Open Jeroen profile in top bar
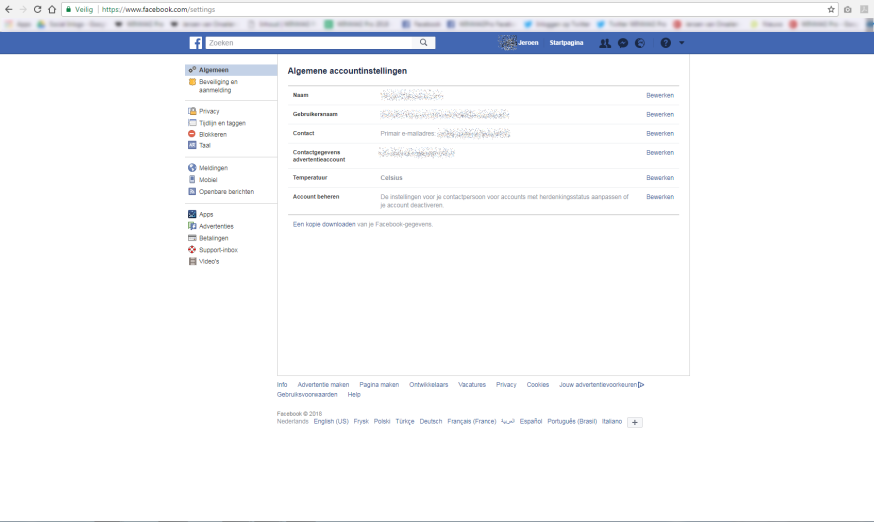The width and height of the screenshot is (874, 522). (519, 43)
